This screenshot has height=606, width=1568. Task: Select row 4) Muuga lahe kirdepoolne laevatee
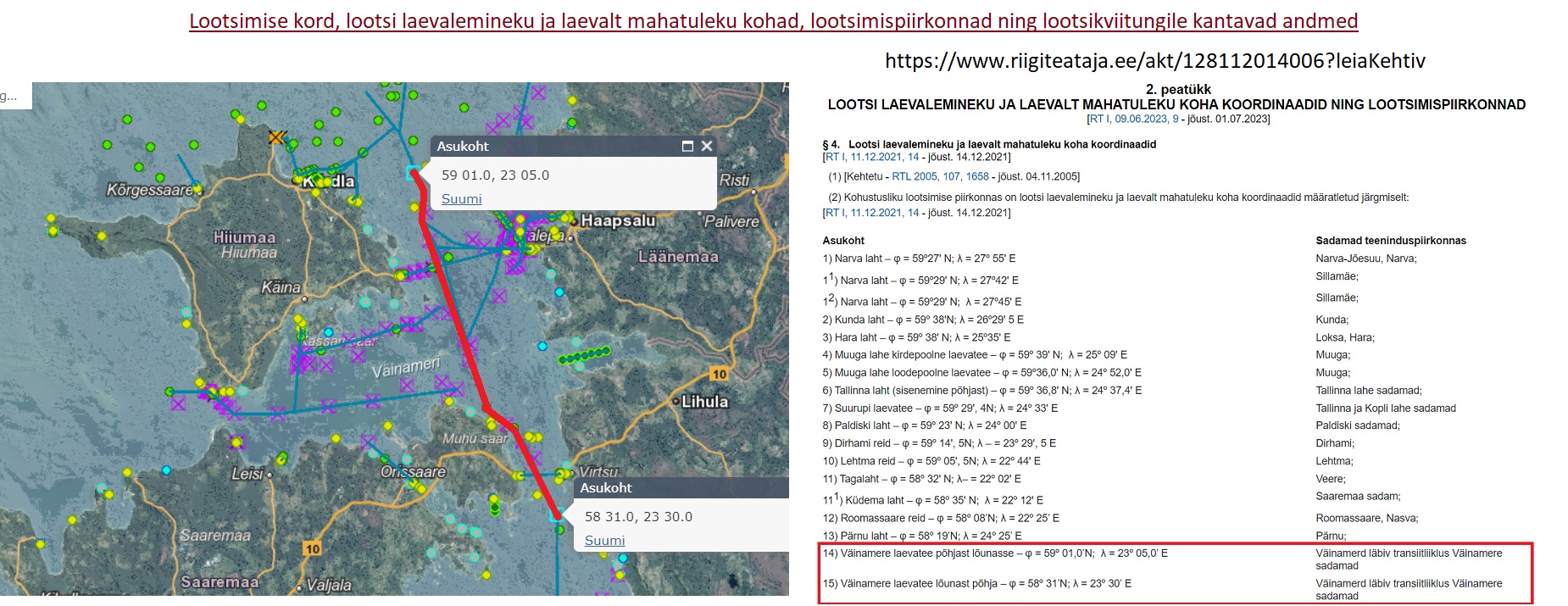click(975, 355)
